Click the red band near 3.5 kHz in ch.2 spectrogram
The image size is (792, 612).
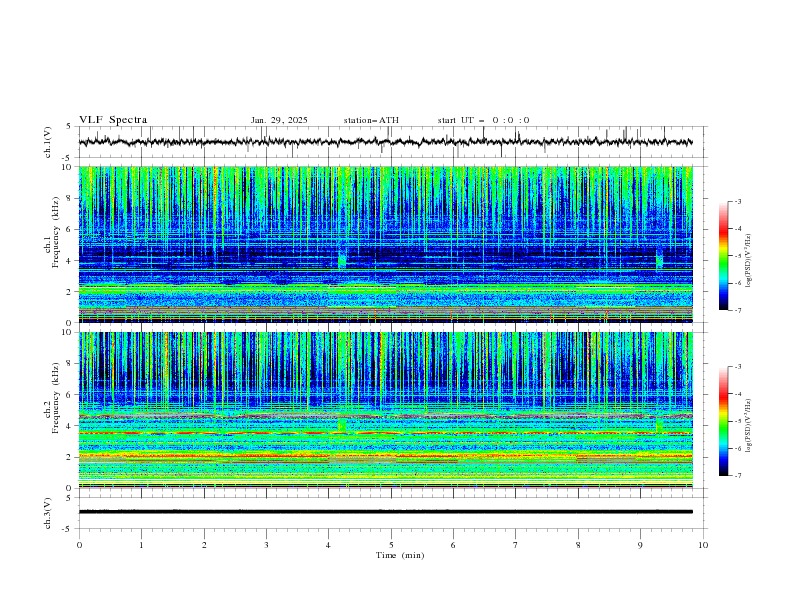(386, 433)
